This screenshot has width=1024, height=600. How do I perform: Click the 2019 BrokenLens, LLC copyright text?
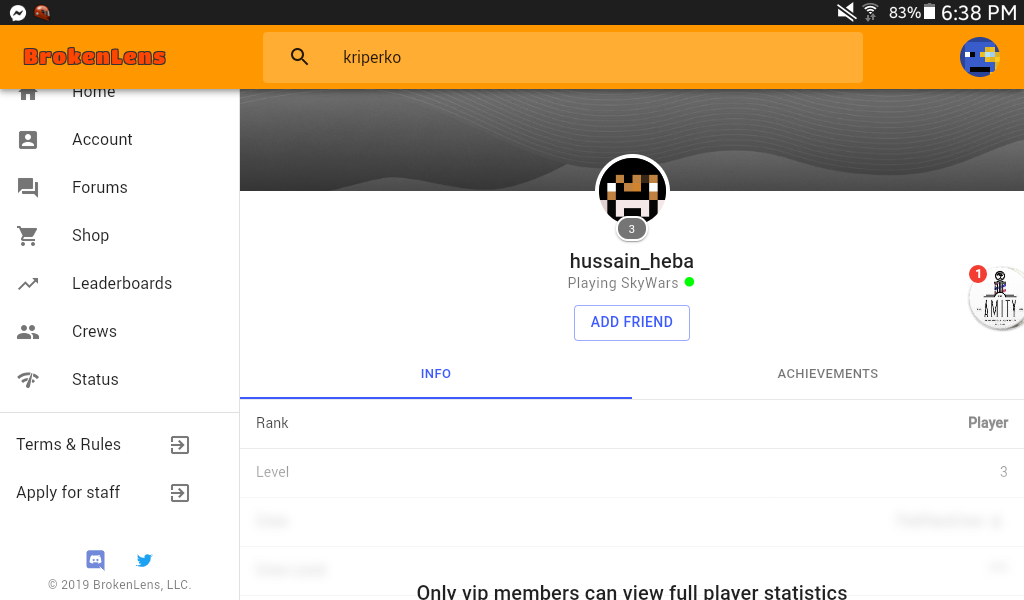(120, 585)
